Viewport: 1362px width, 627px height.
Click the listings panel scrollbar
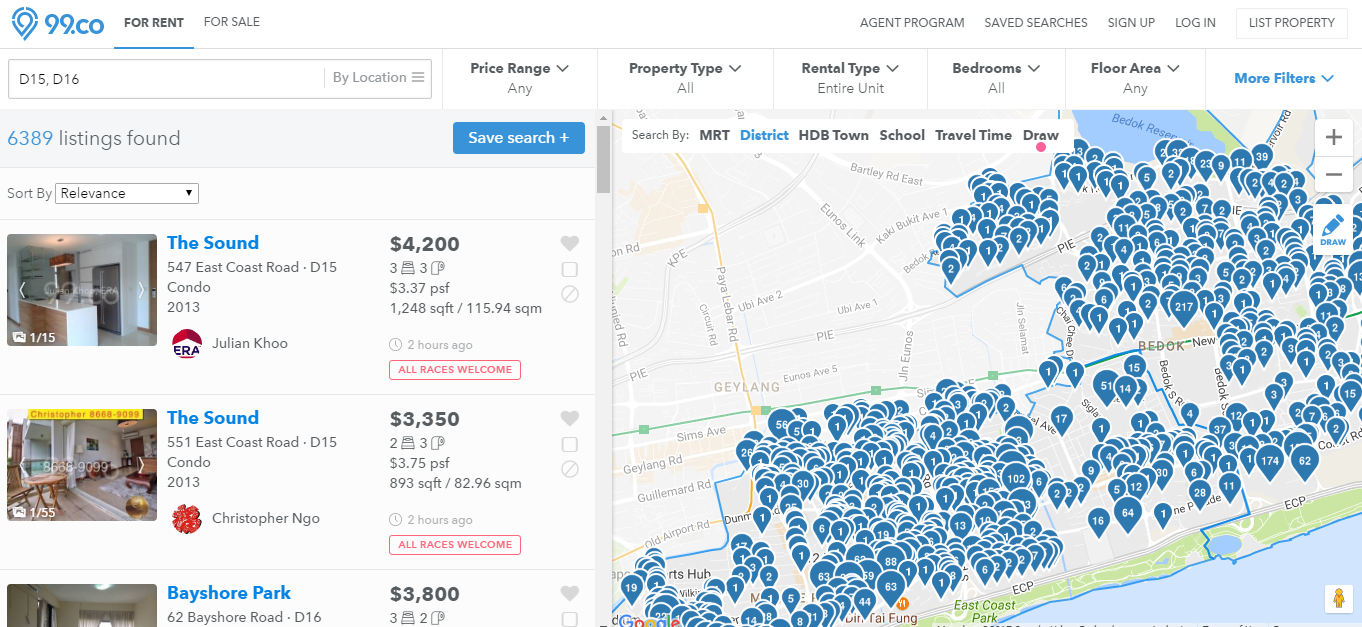tap(603, 160)
